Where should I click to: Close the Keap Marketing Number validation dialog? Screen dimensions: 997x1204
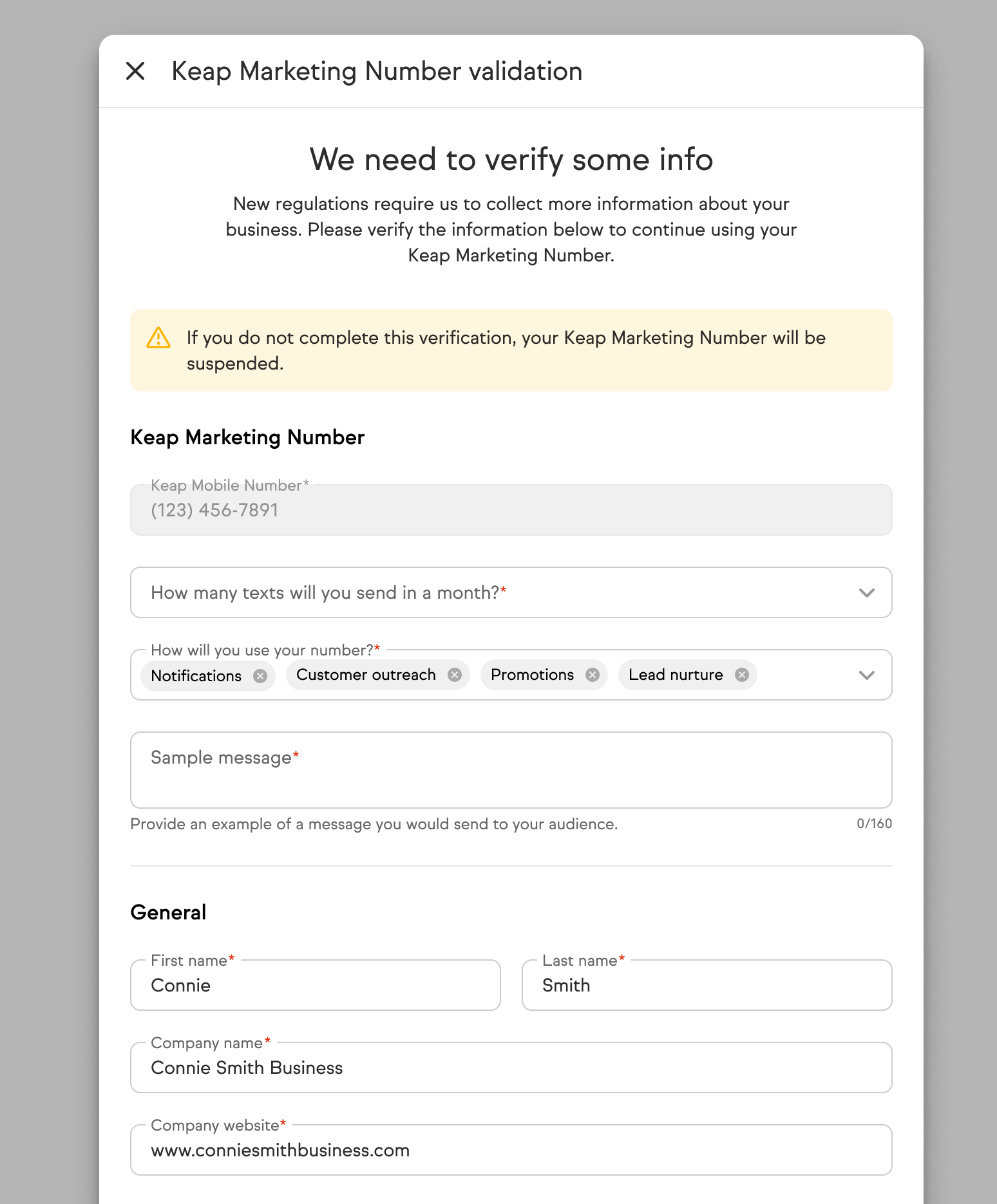[x=135, y=71]
